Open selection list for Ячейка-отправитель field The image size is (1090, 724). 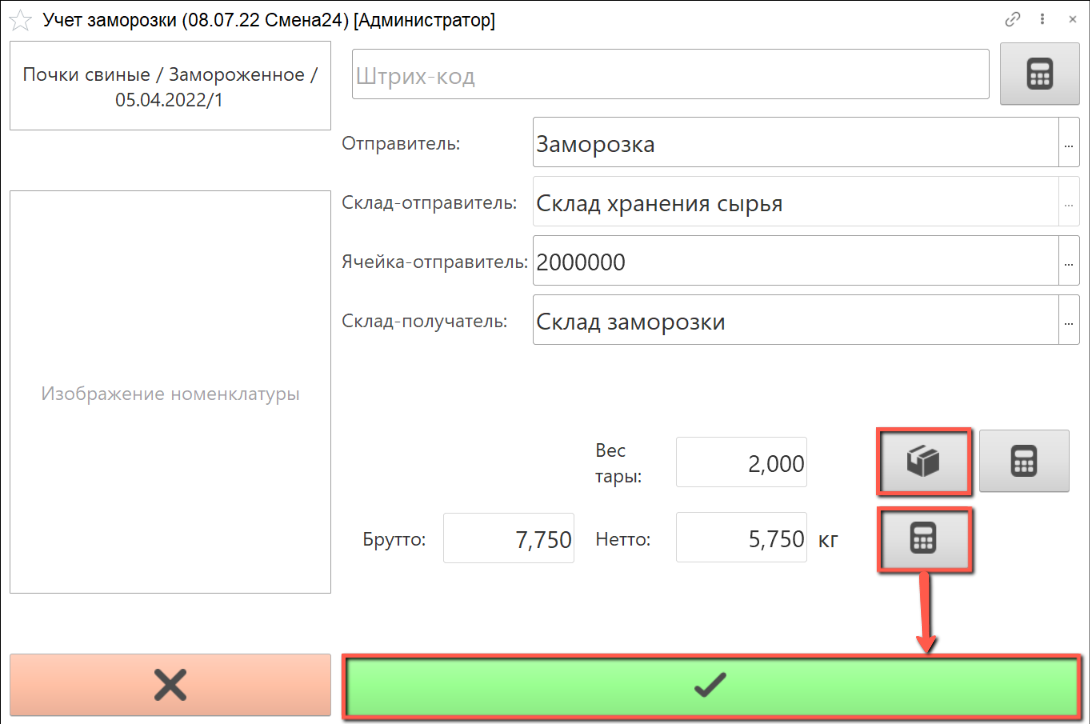1069,264
